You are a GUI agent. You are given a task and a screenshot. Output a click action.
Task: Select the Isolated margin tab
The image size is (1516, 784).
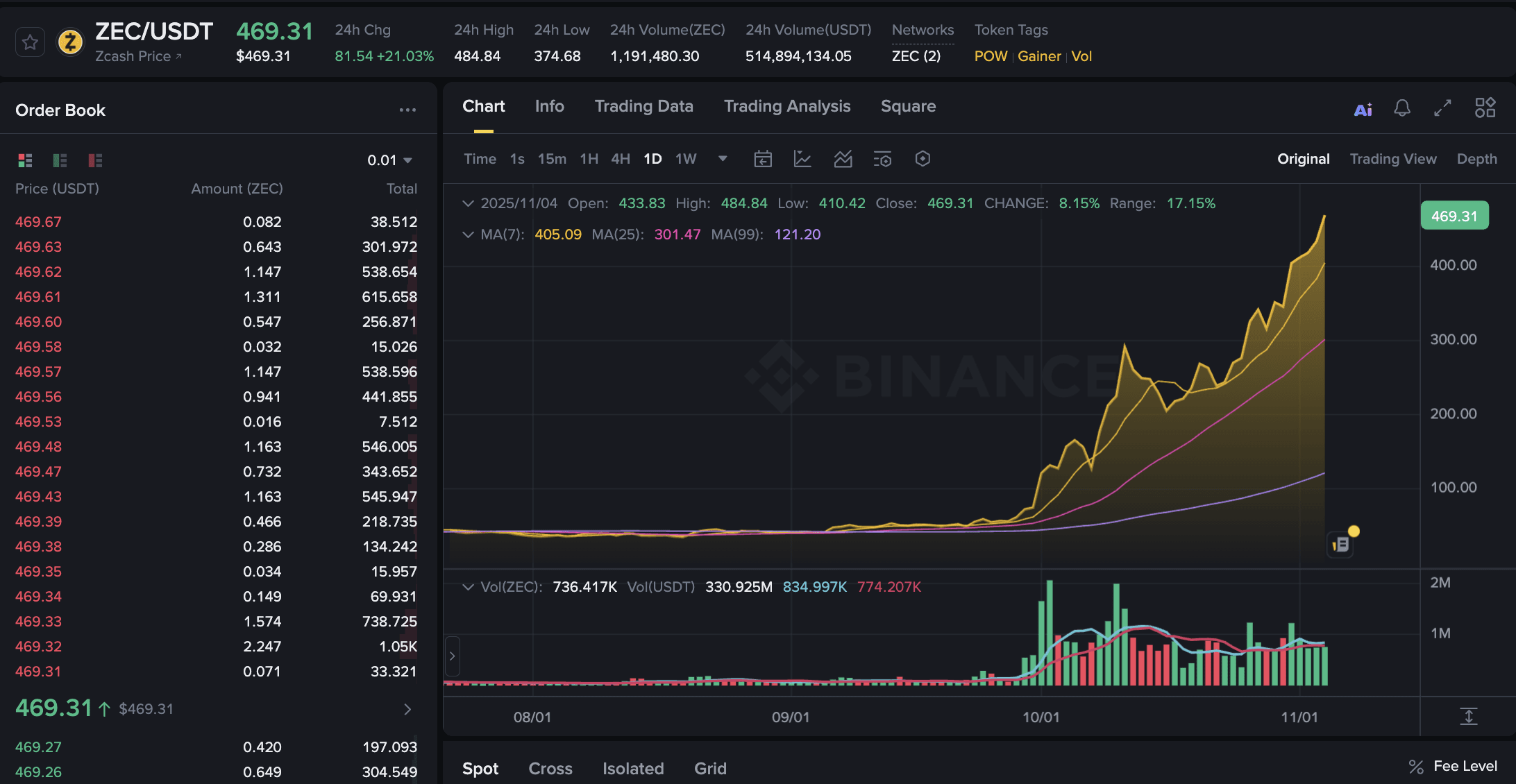[x=632, y=768]
